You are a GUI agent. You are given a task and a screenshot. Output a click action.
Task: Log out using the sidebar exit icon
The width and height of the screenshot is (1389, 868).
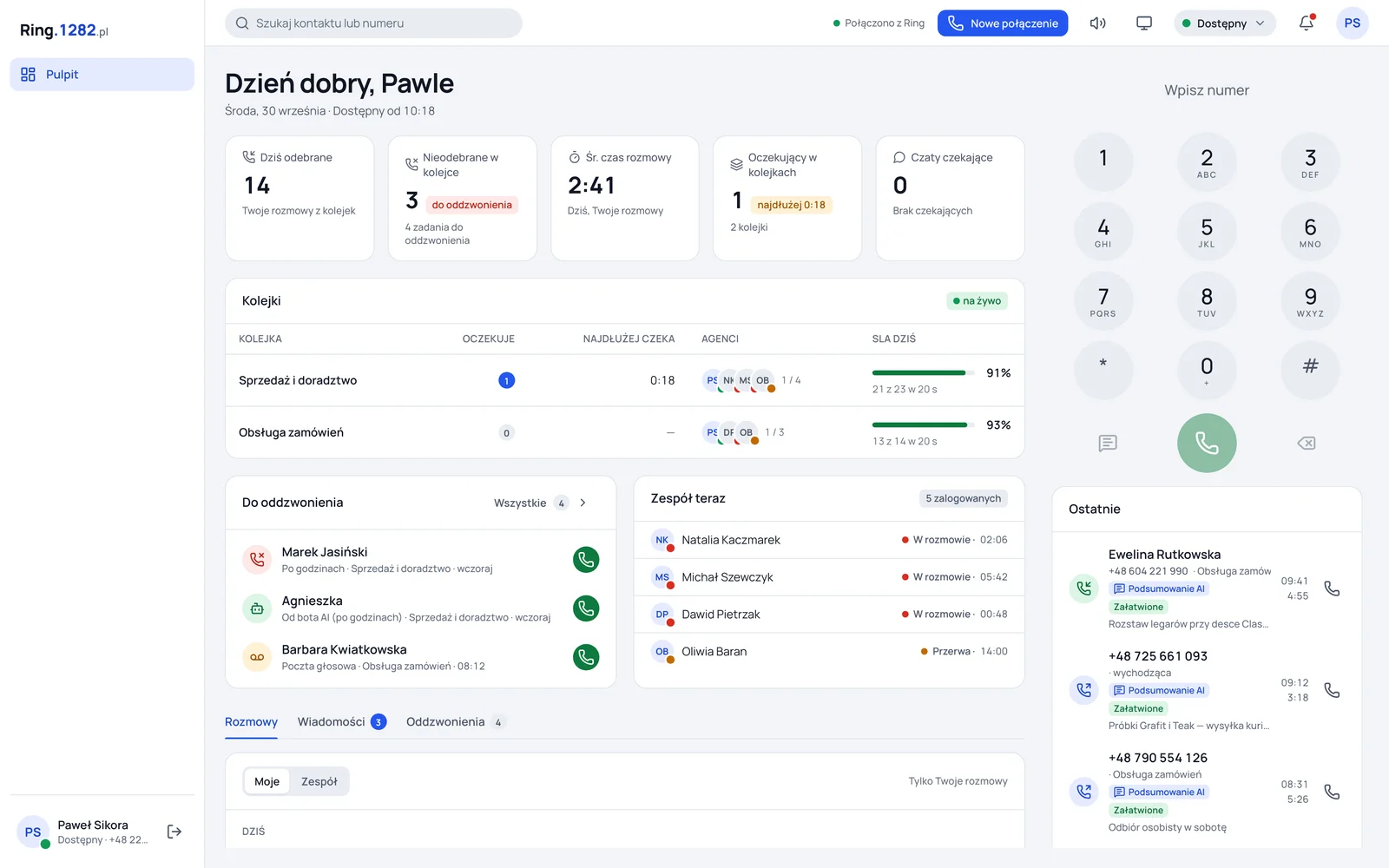174,832
